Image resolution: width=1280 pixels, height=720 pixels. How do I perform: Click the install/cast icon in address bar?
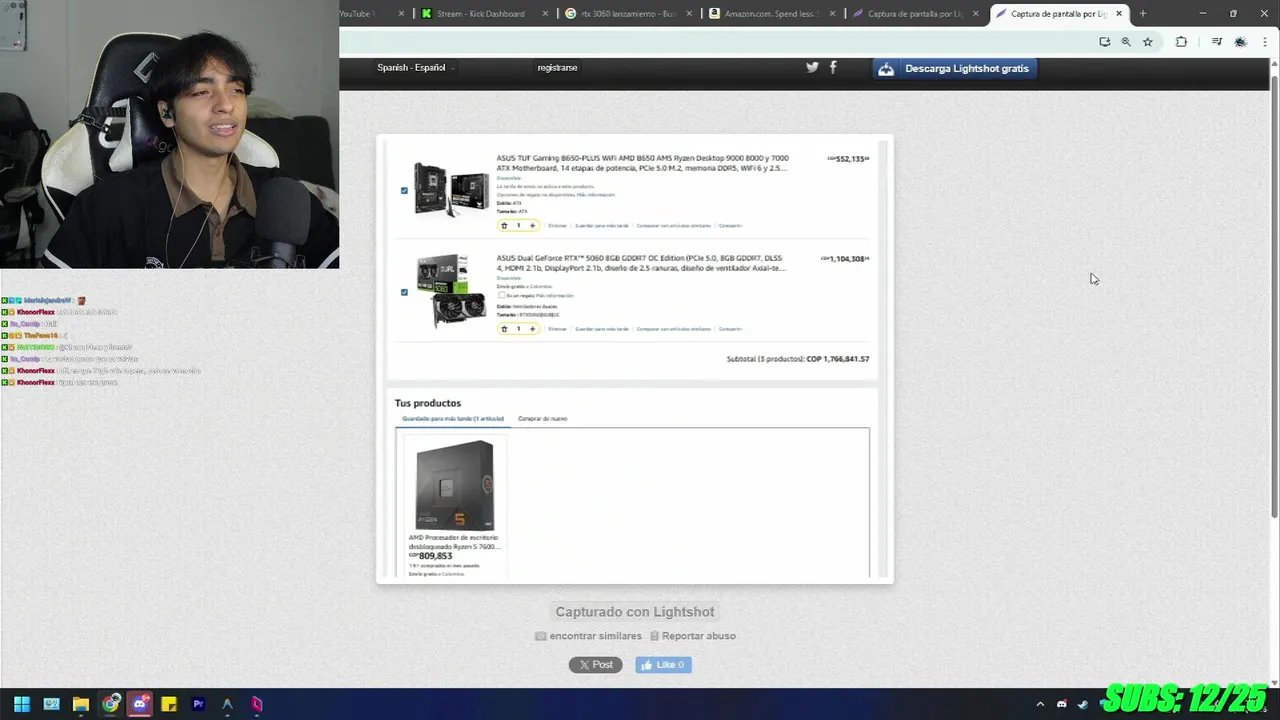click(x=1104, y=42)
